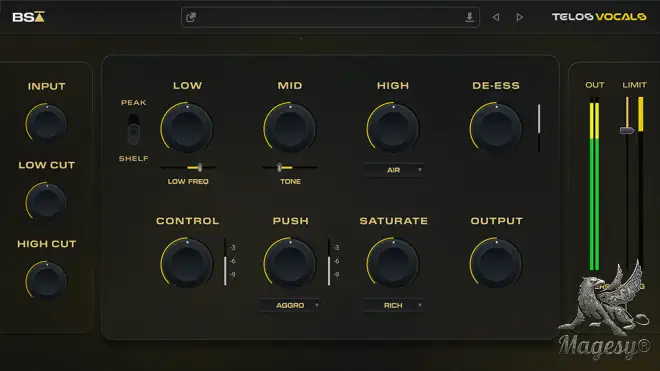Screen dimensions: 660x371
Task: Click the LIMIT threshold slider handle
Action: 627,131
